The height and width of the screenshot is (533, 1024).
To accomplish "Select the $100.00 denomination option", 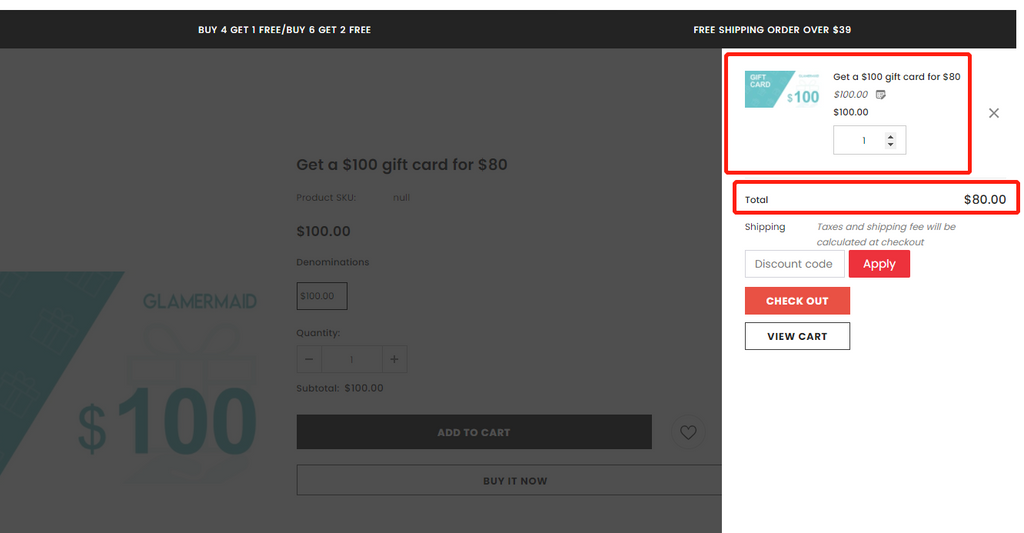I will pyautogui.click(x=322, y=296).
